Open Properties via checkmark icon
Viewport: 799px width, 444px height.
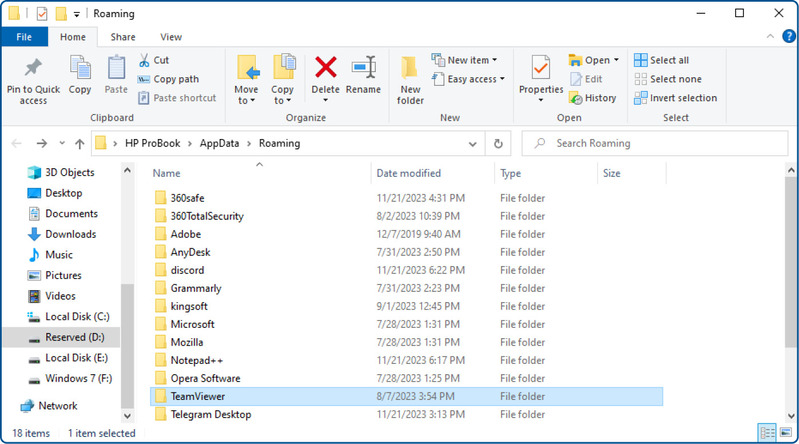(541, 68)
